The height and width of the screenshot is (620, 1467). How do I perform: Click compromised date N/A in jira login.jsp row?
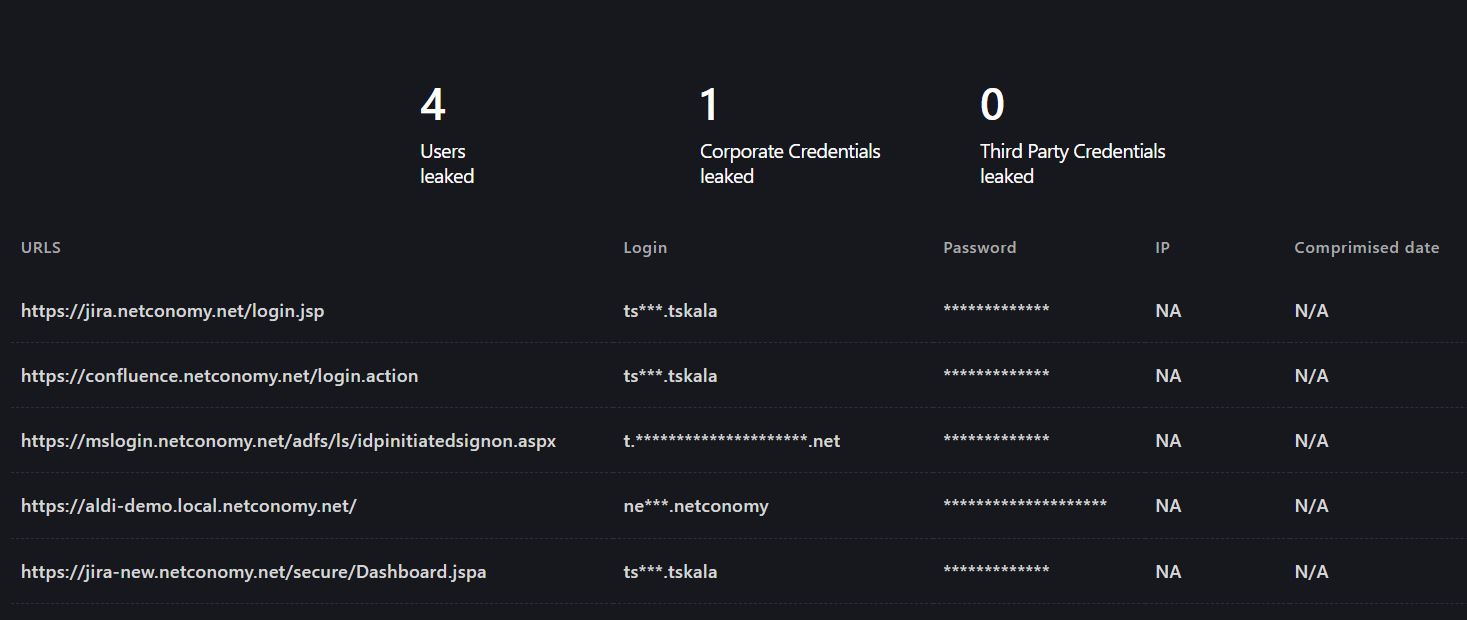click(1311, 311)
